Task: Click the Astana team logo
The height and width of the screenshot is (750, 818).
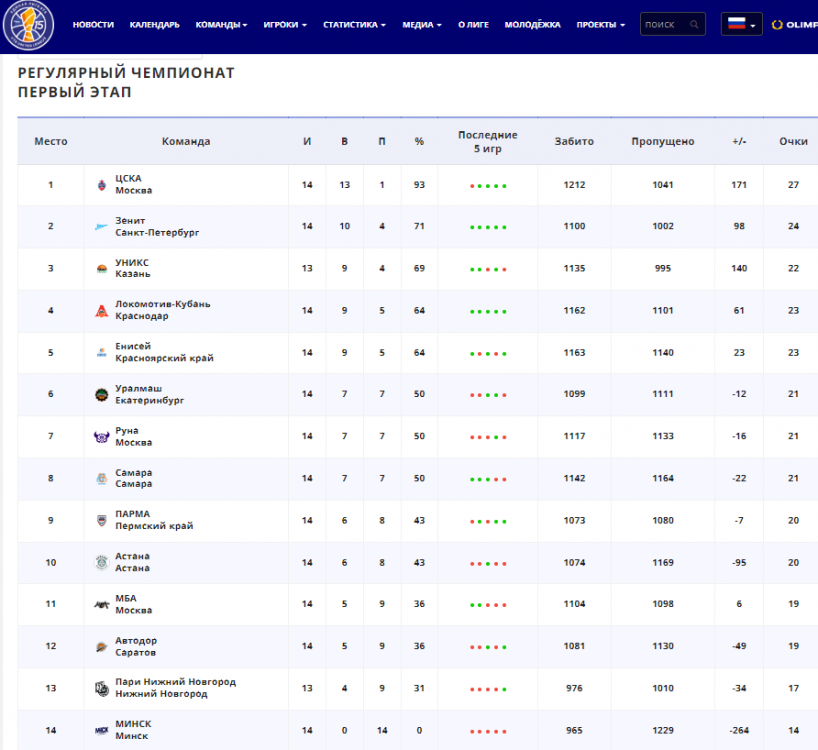Action: coord(101,562)
